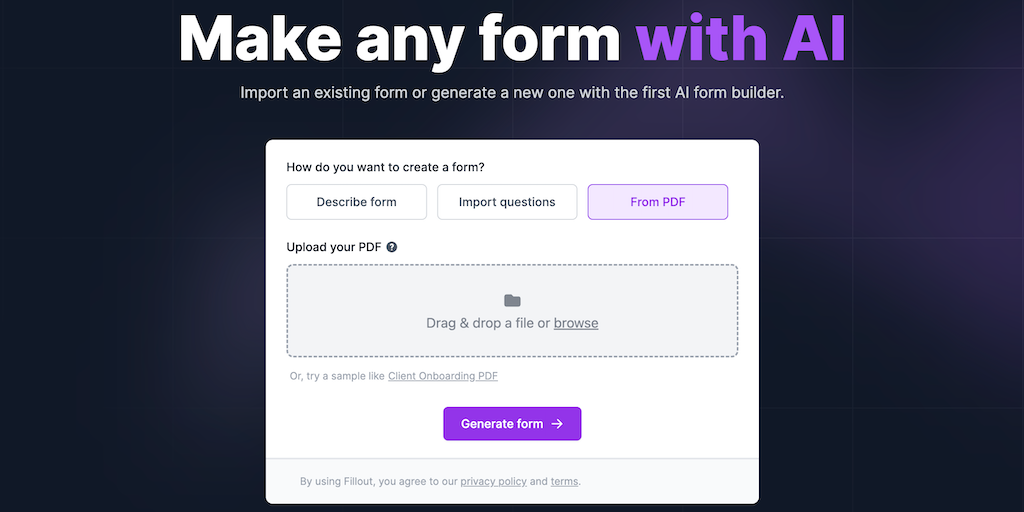Click the 'Upload your PDF' label
The width and height of the screenshot is (1024, 512).
coord(334,247)
